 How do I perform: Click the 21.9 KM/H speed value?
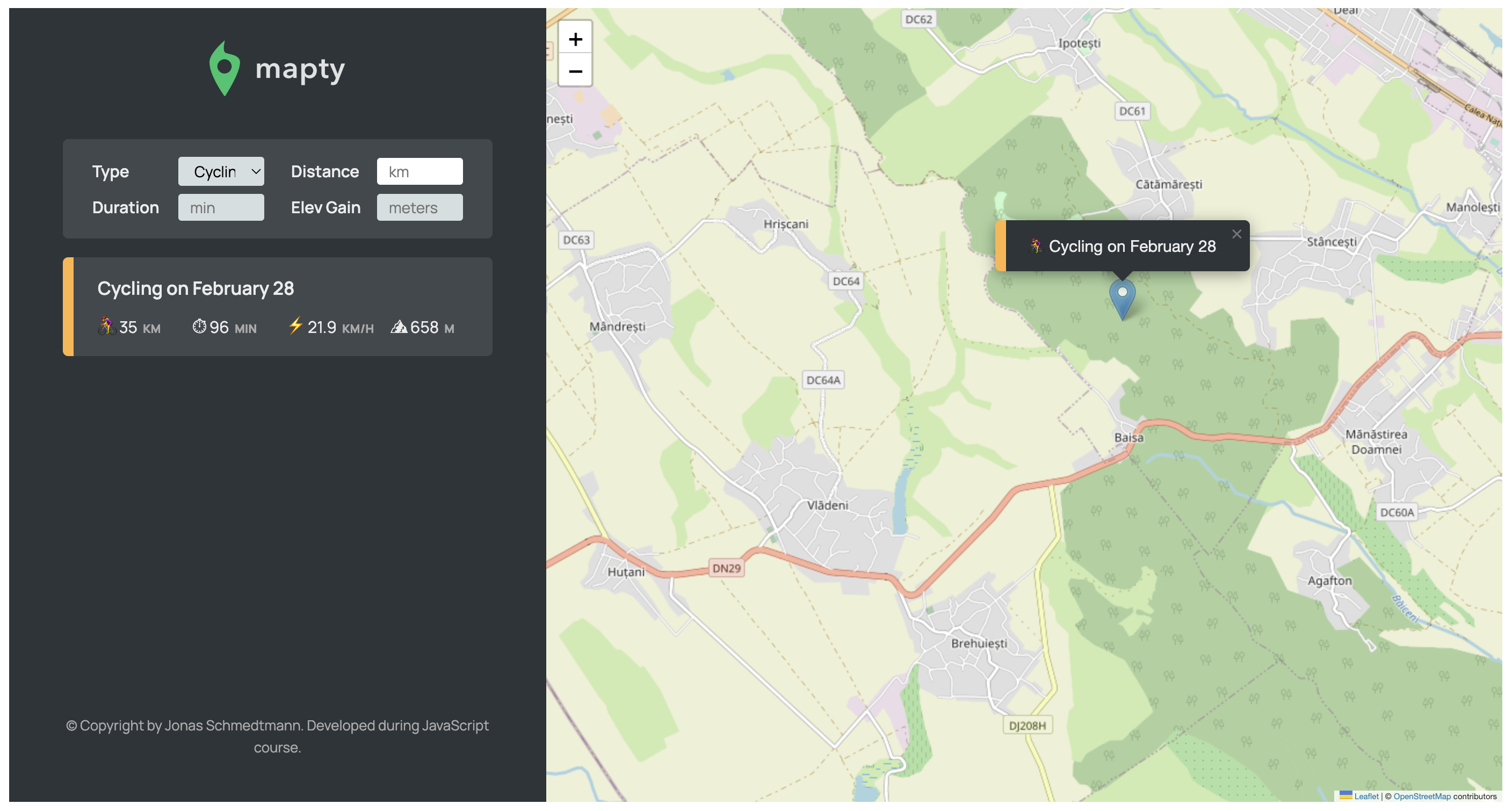tap(341, 328)
